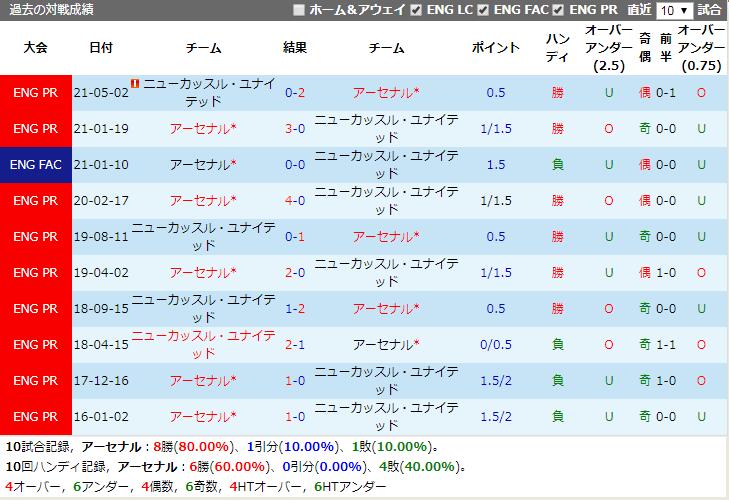729x500 pixels.
Task: Click the オーバーアンダー (2.5) column header
Action: (609, 47)
